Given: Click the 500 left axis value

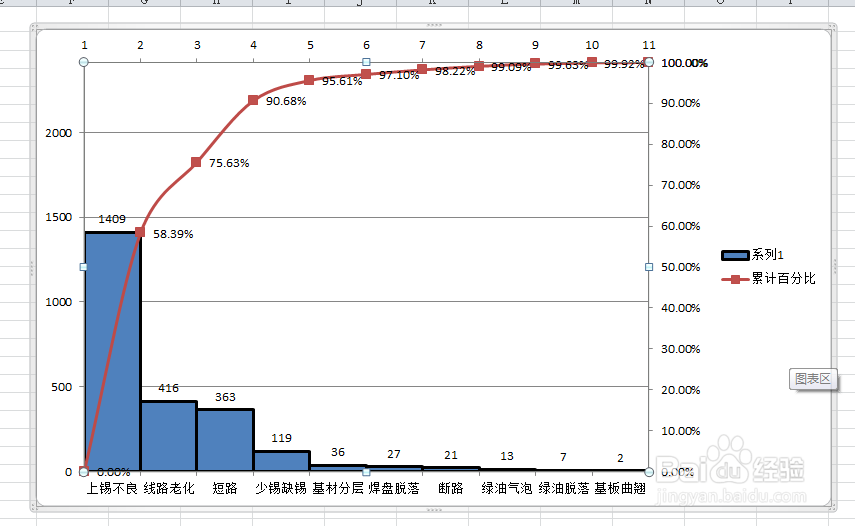Looking at the screenshot, I should coord(62,387).
